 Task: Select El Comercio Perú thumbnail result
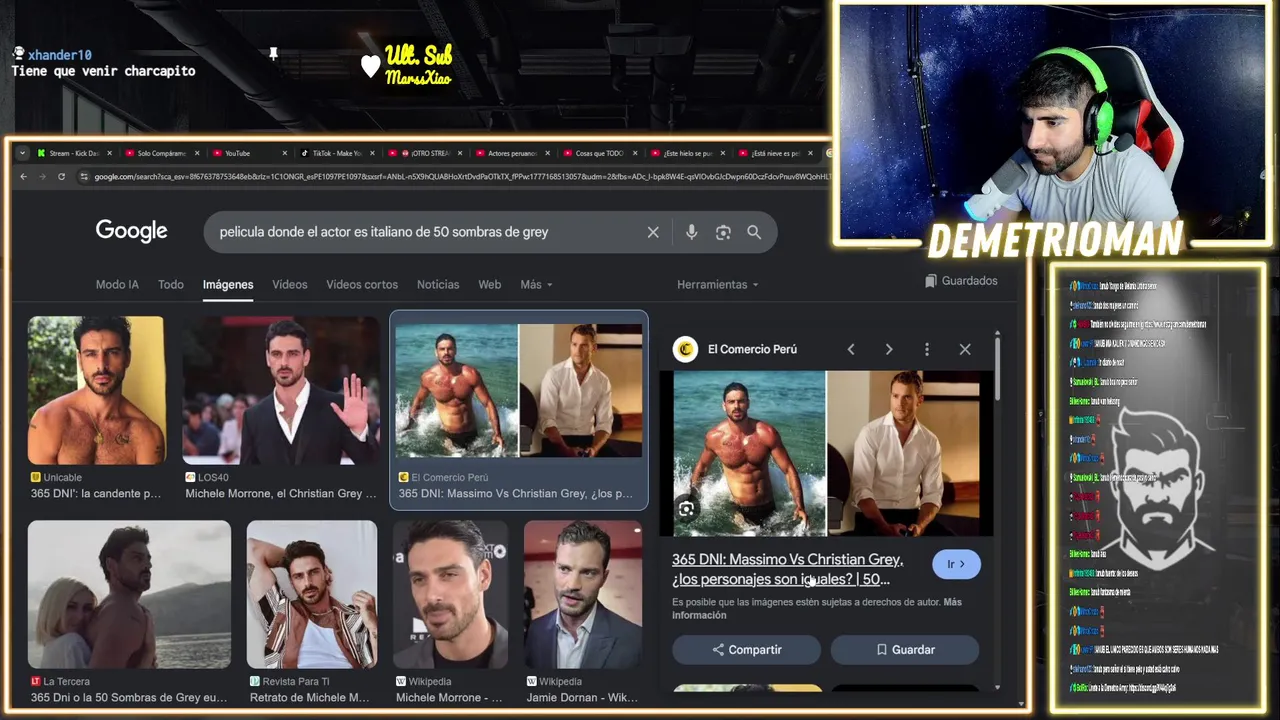point(518,410)
